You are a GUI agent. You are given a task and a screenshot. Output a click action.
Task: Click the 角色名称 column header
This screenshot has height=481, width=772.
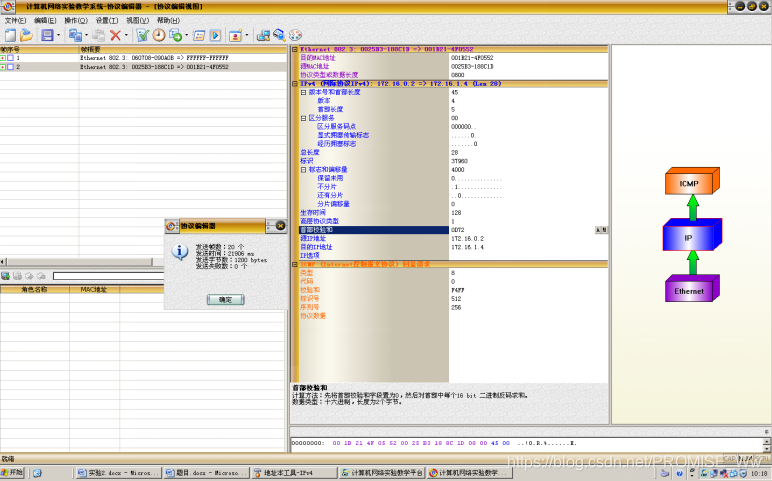34,289
